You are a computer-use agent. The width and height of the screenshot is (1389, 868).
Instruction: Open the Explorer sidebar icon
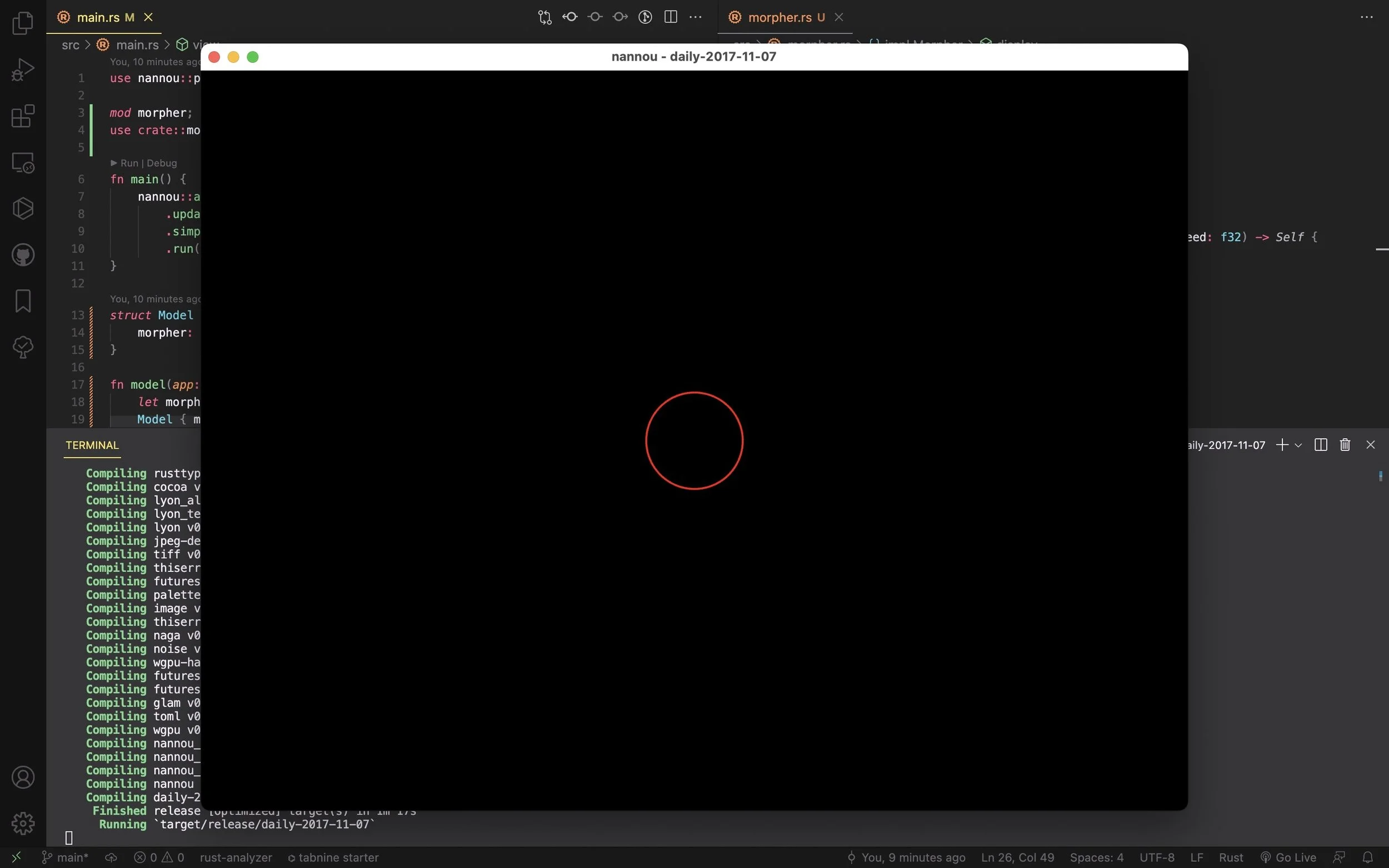tap(23, 23)
